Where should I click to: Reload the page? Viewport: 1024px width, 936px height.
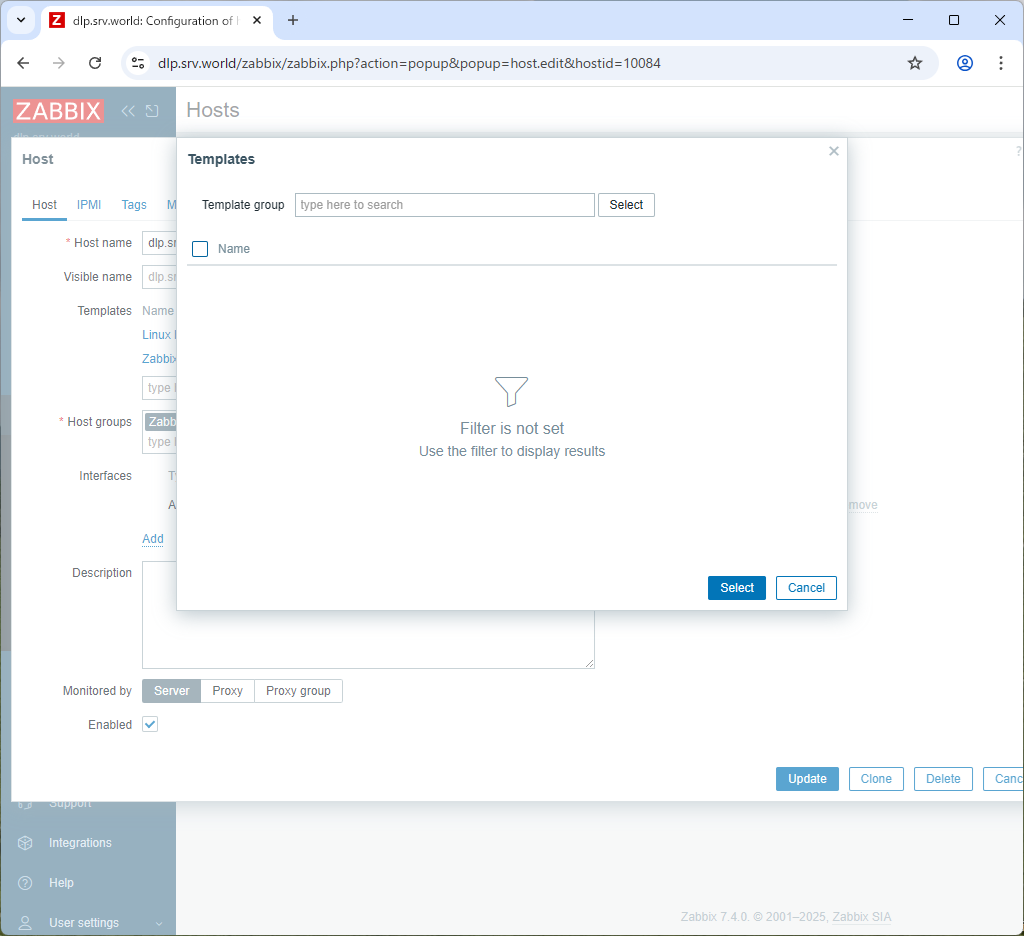(x=95, y=63)
